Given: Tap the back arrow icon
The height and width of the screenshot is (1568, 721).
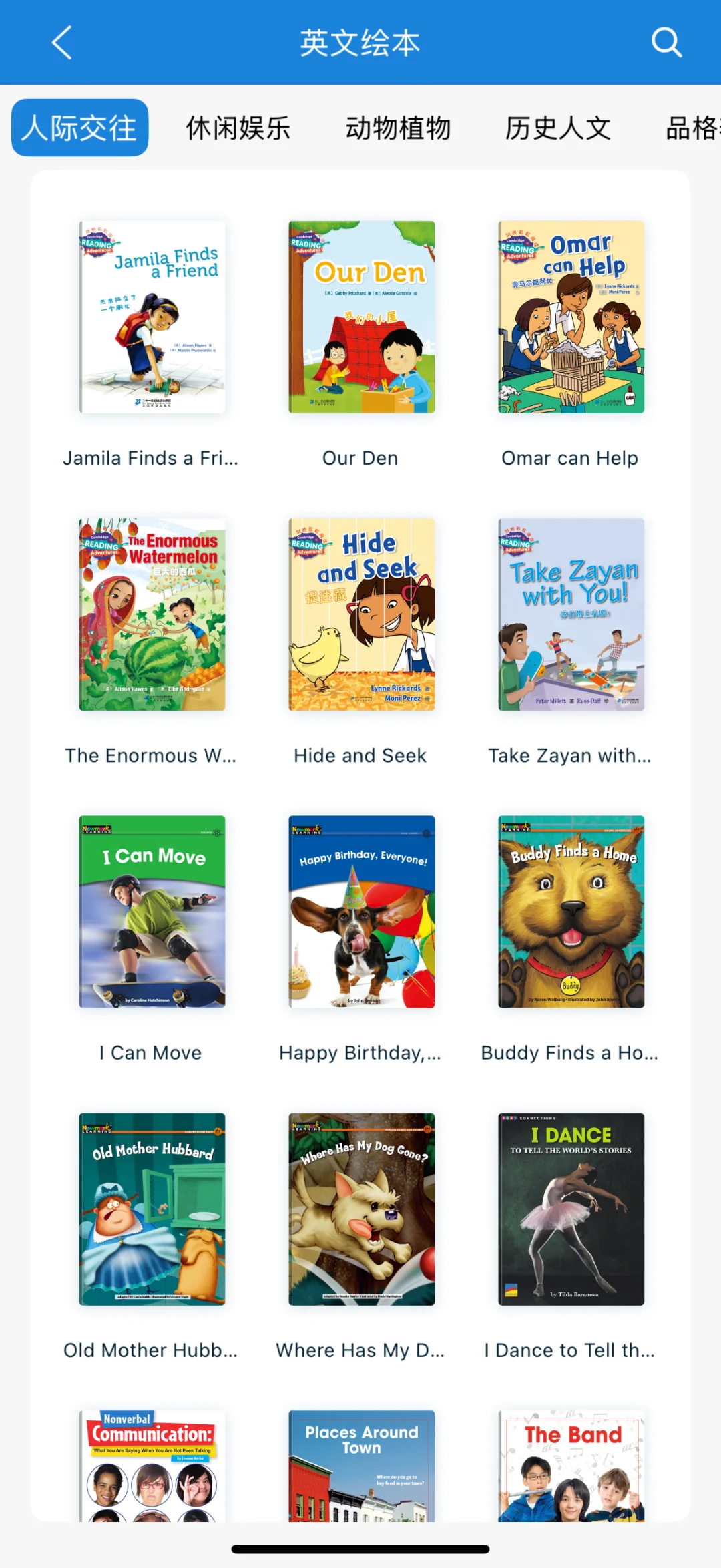Looking at the screenshot, I should click(x=61, y=43).
